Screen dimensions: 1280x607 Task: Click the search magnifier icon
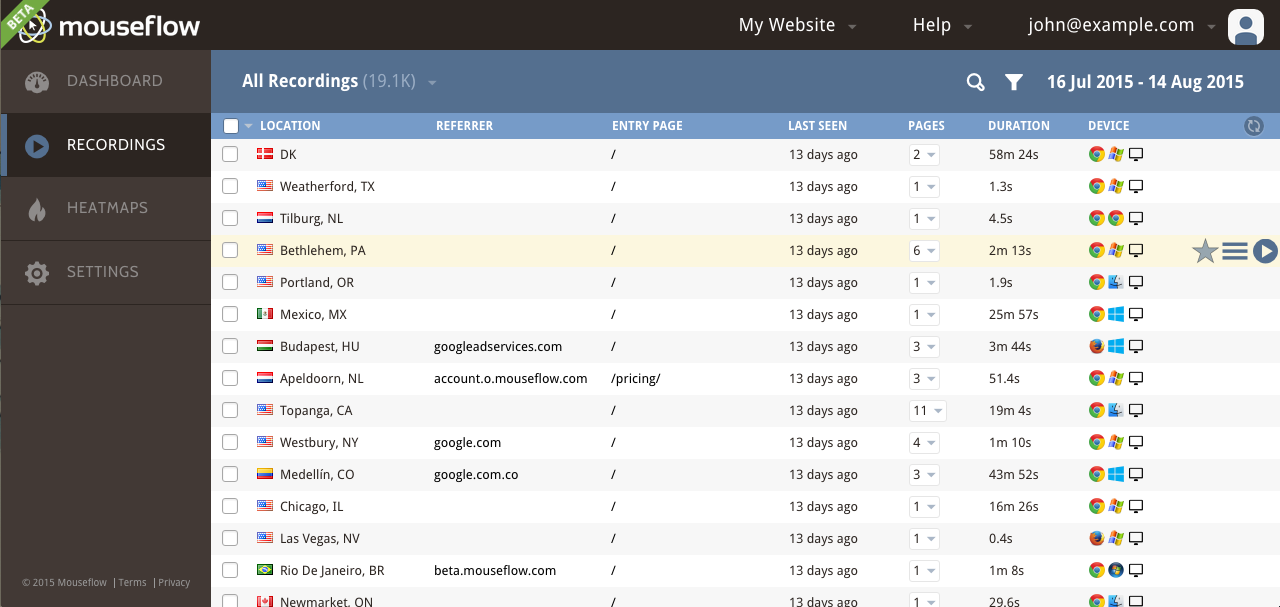(976, 82)
